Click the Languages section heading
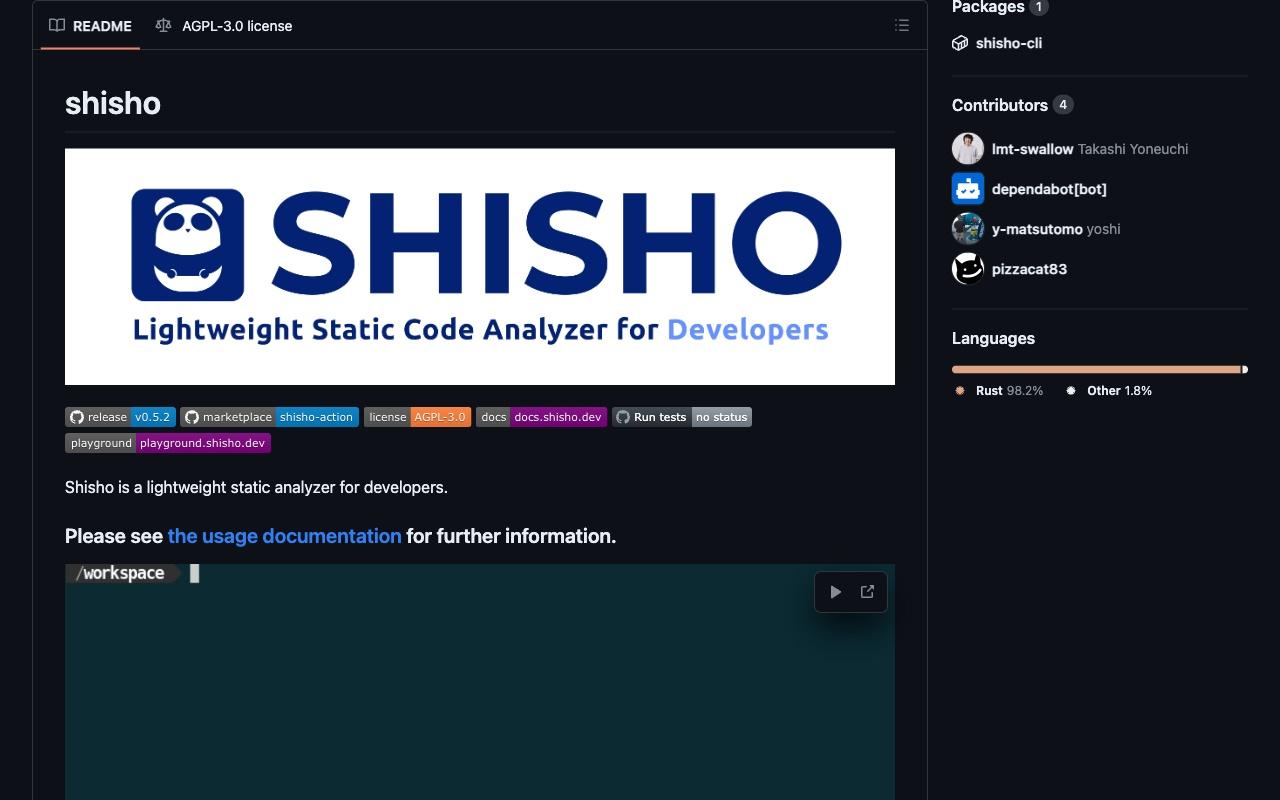1280x800 pixels. 993,338
